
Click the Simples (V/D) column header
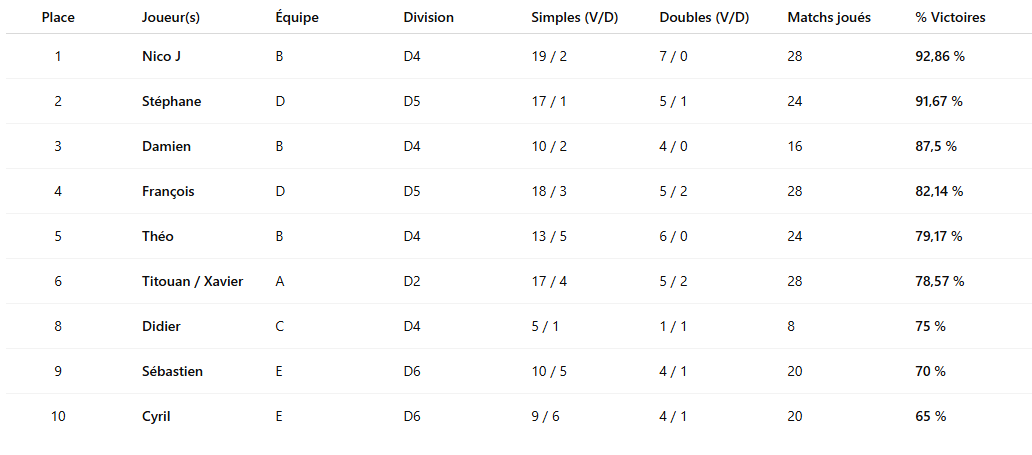575,17
